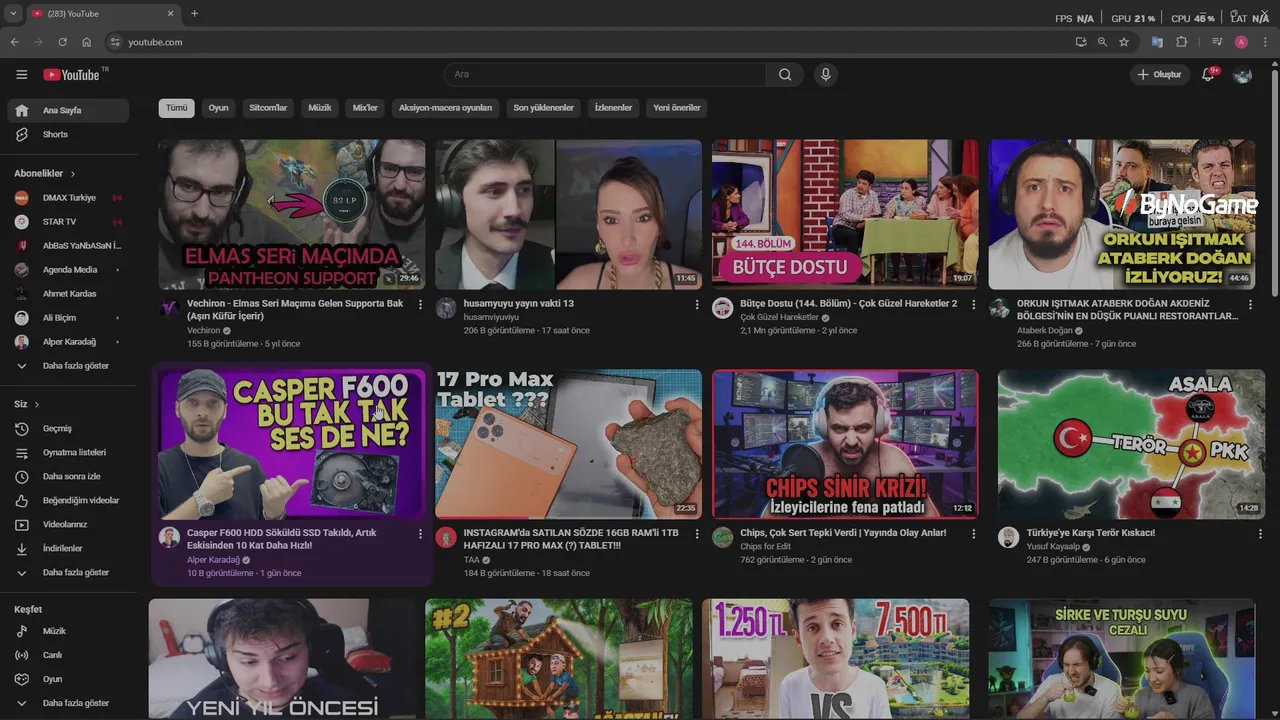Open the Casper F600 video thumbnail
Viewport: 1280px width, 720px height.
[x=291, y=444]
